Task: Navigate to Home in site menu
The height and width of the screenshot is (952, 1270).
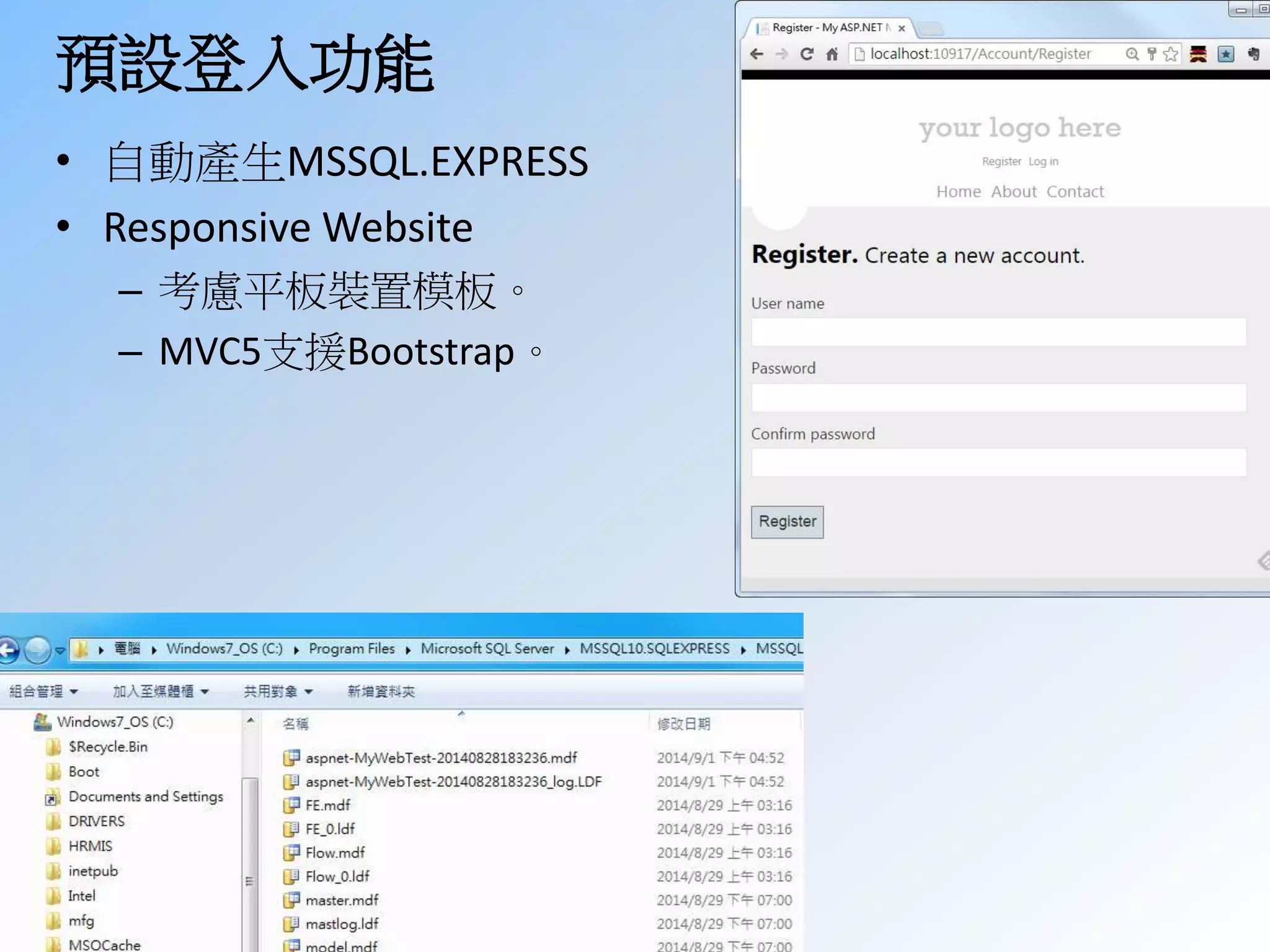Action: point(959,192)
